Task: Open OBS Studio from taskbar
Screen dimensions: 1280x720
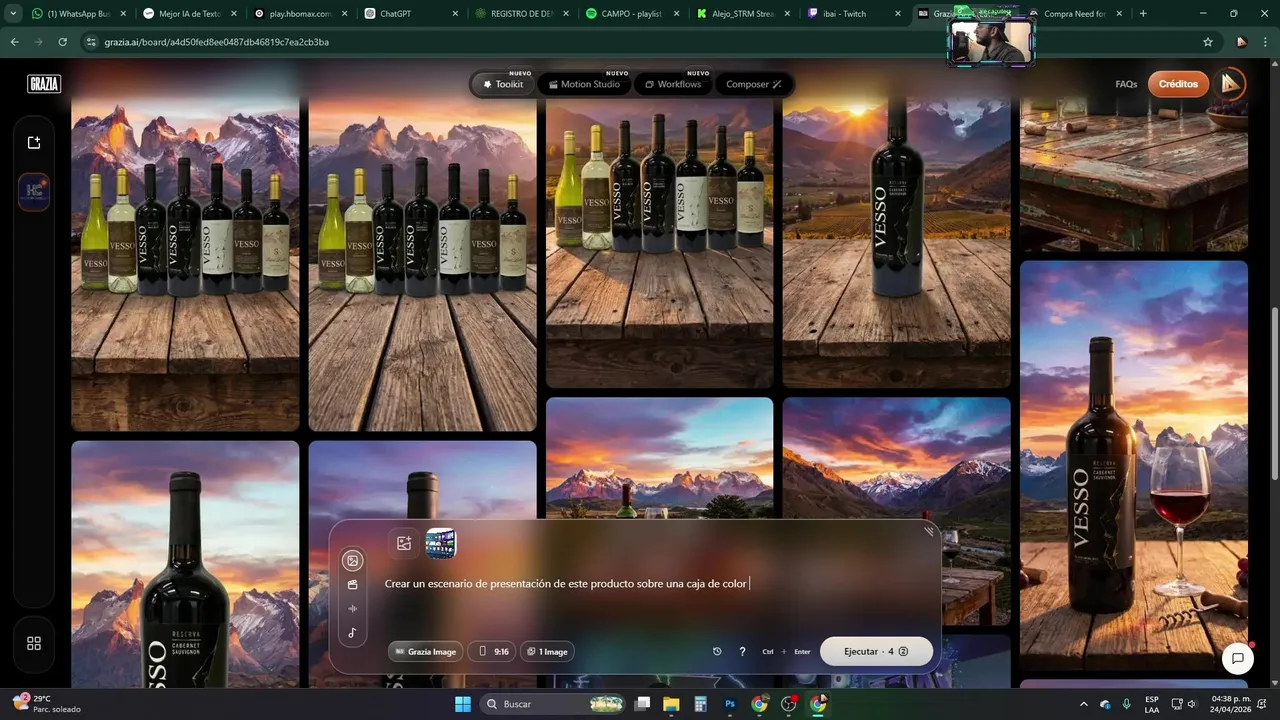Action: (789, 704)
